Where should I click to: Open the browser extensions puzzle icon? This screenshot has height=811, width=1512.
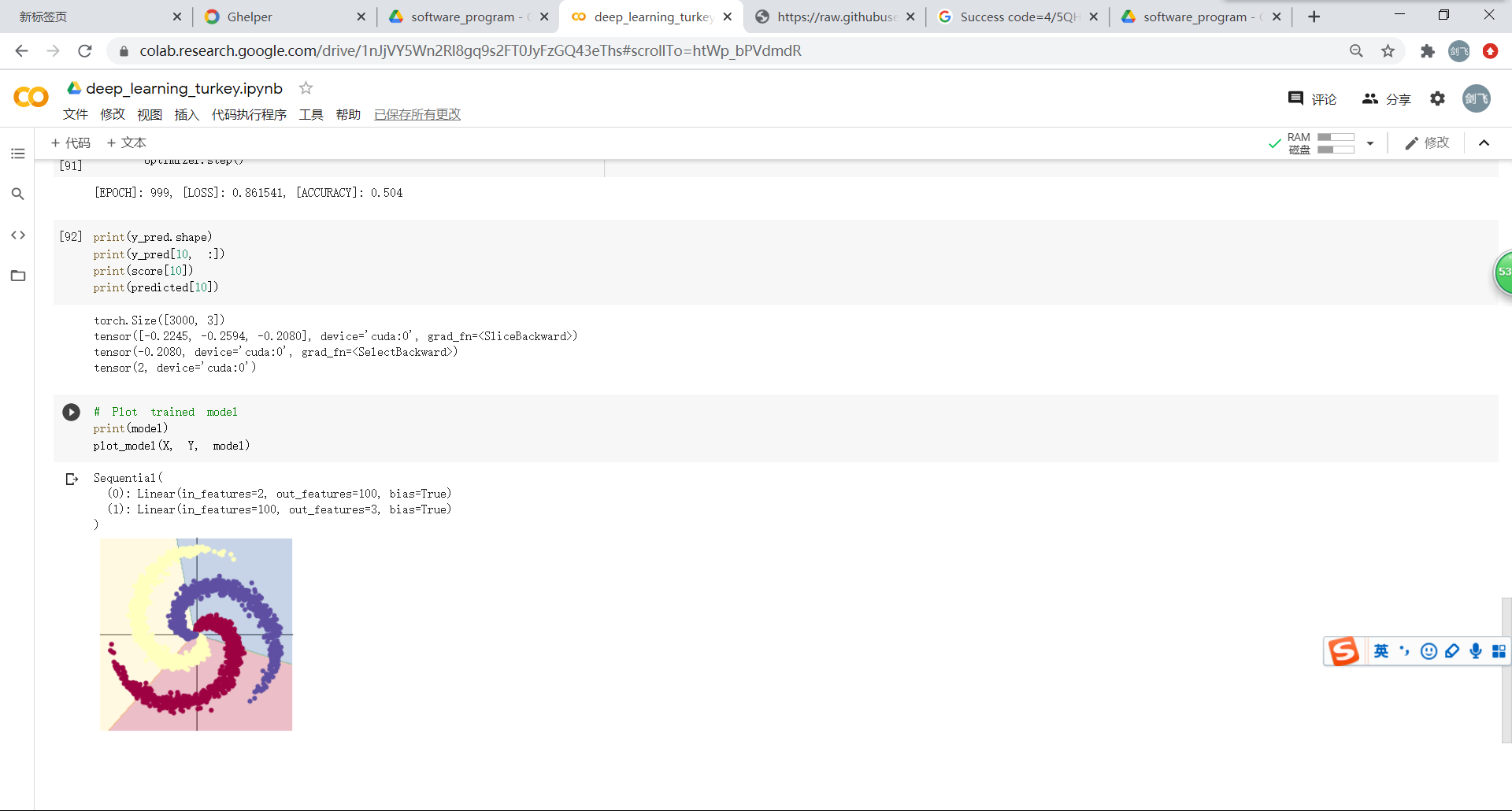point(1427,51)
